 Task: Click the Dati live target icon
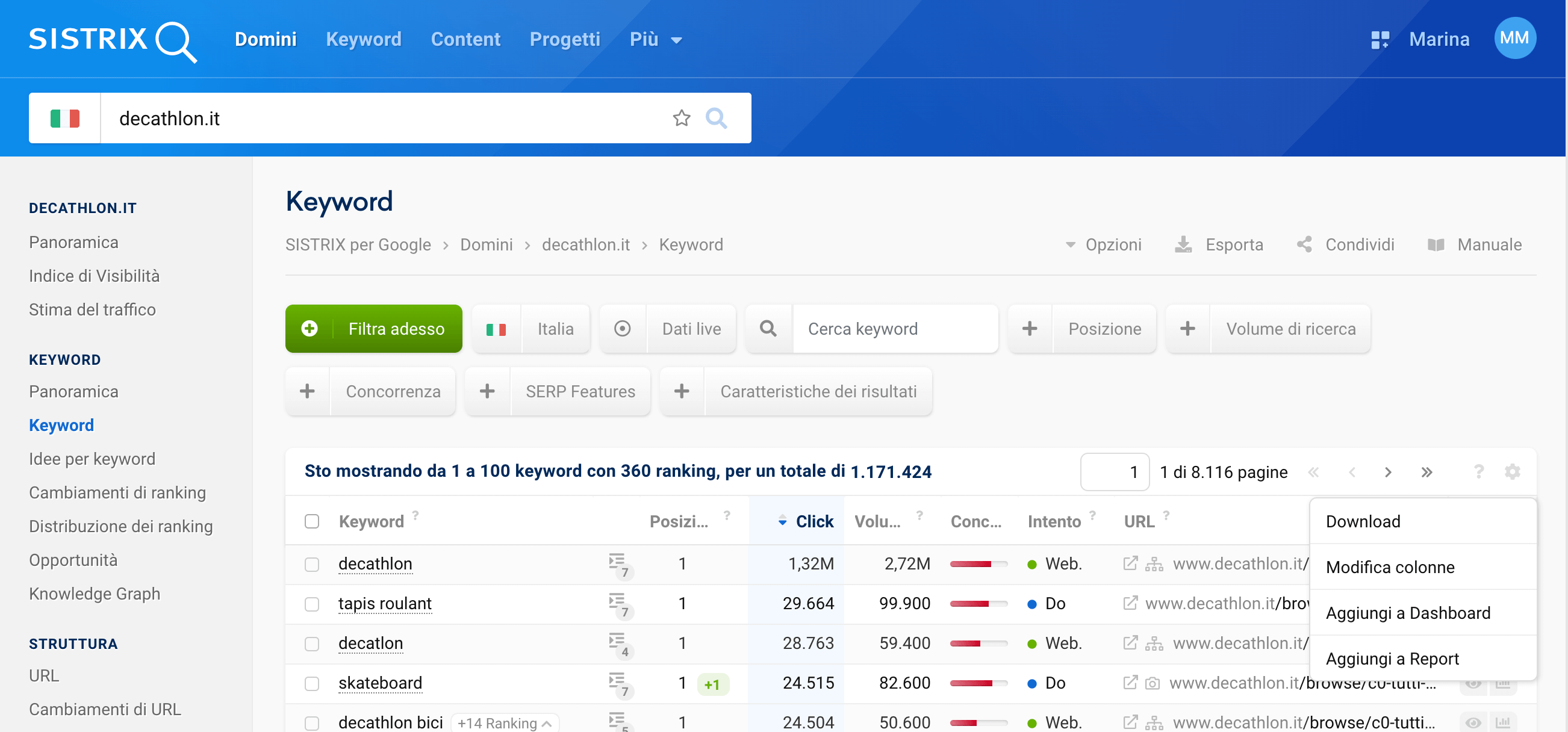pyautogui.click(x=622, y=329)
